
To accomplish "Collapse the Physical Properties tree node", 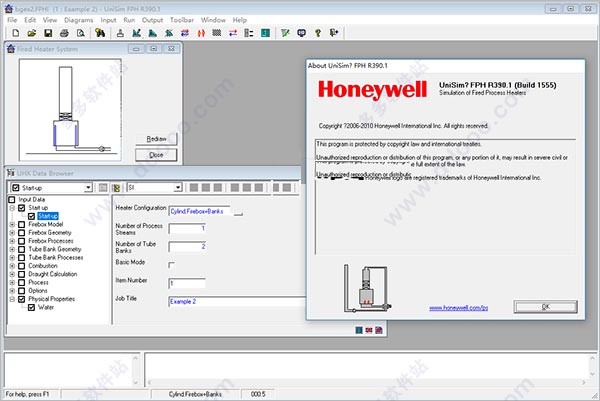I will (12, 299).
